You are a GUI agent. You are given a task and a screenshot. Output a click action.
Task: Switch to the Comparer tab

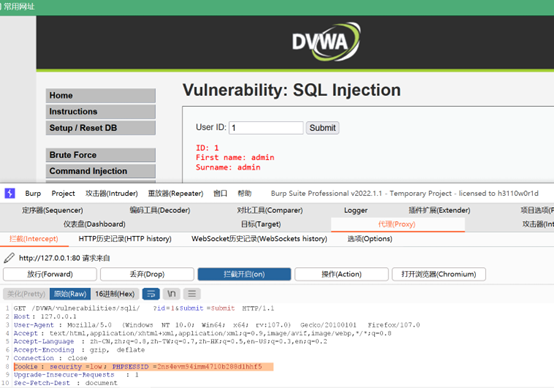coord(270,210)
